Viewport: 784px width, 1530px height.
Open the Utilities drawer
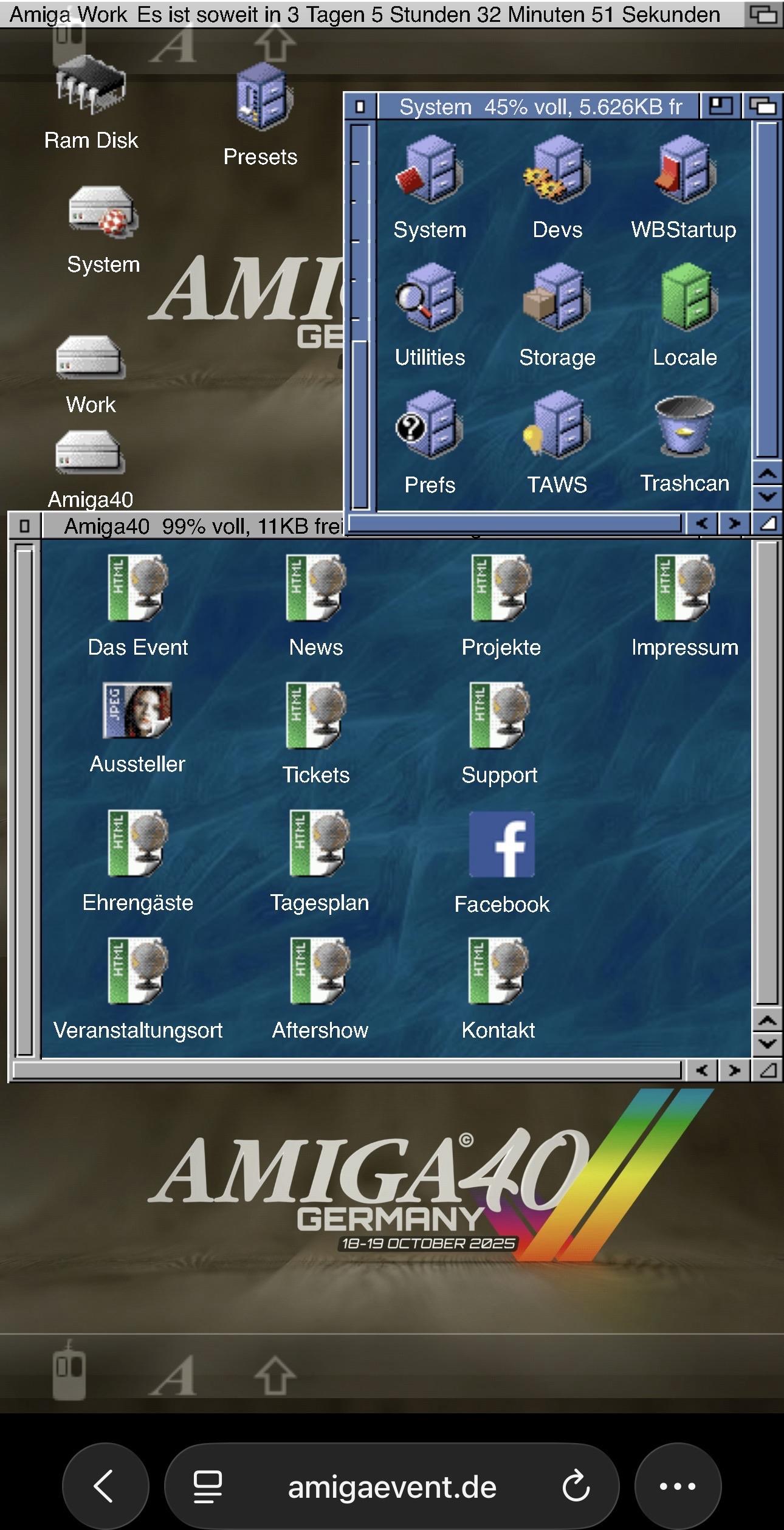[430, 297]
